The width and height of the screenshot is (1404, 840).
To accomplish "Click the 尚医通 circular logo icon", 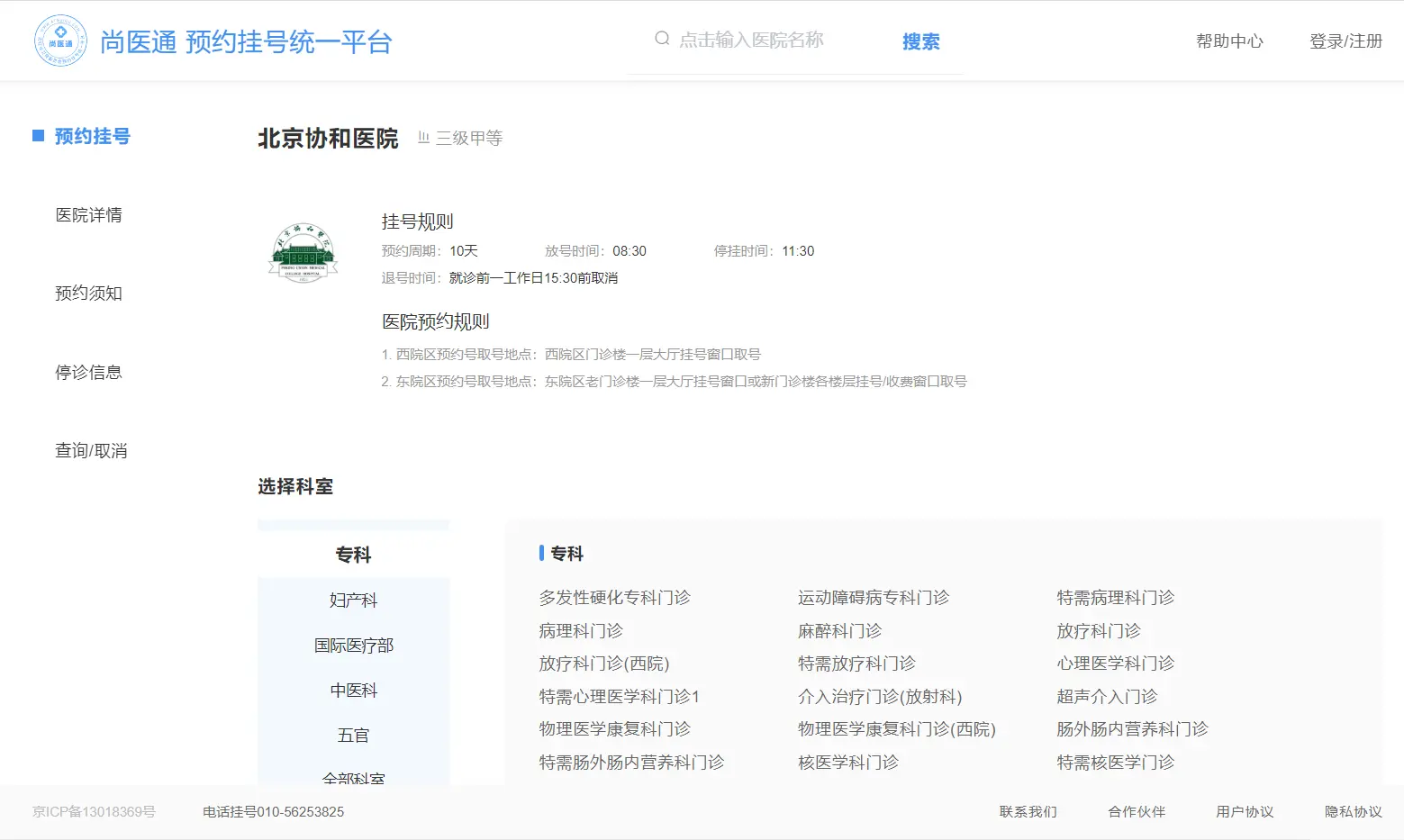I will click(60, 41).
